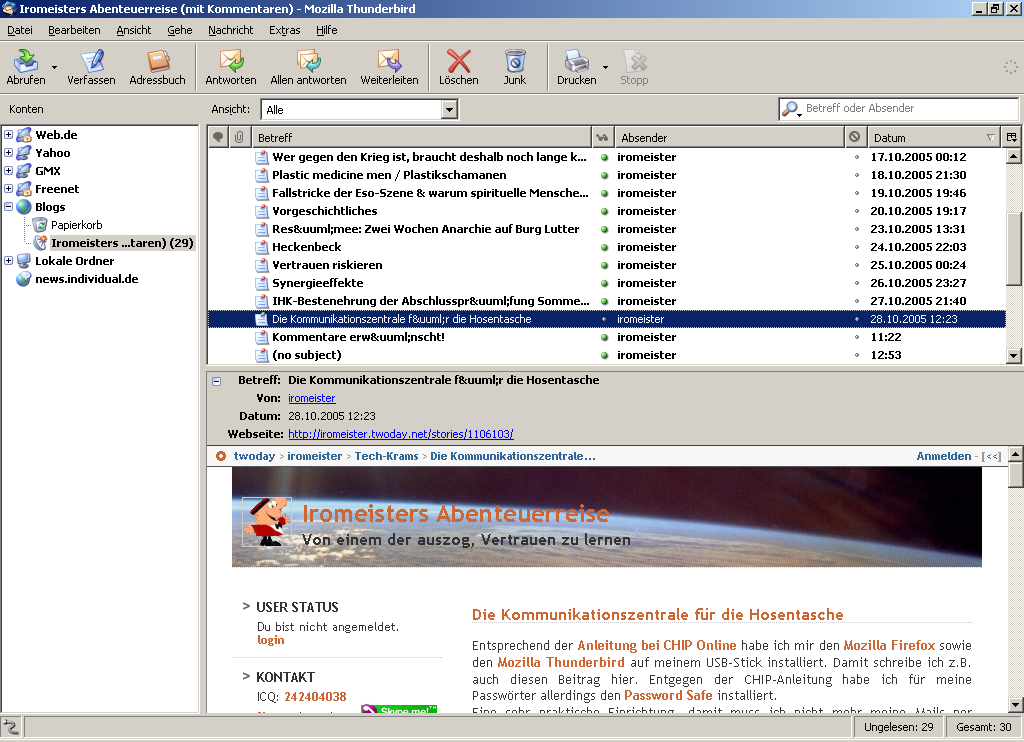1024x742 pixels.
Task: Open the Bearbeiten menu
Action: 74,30
